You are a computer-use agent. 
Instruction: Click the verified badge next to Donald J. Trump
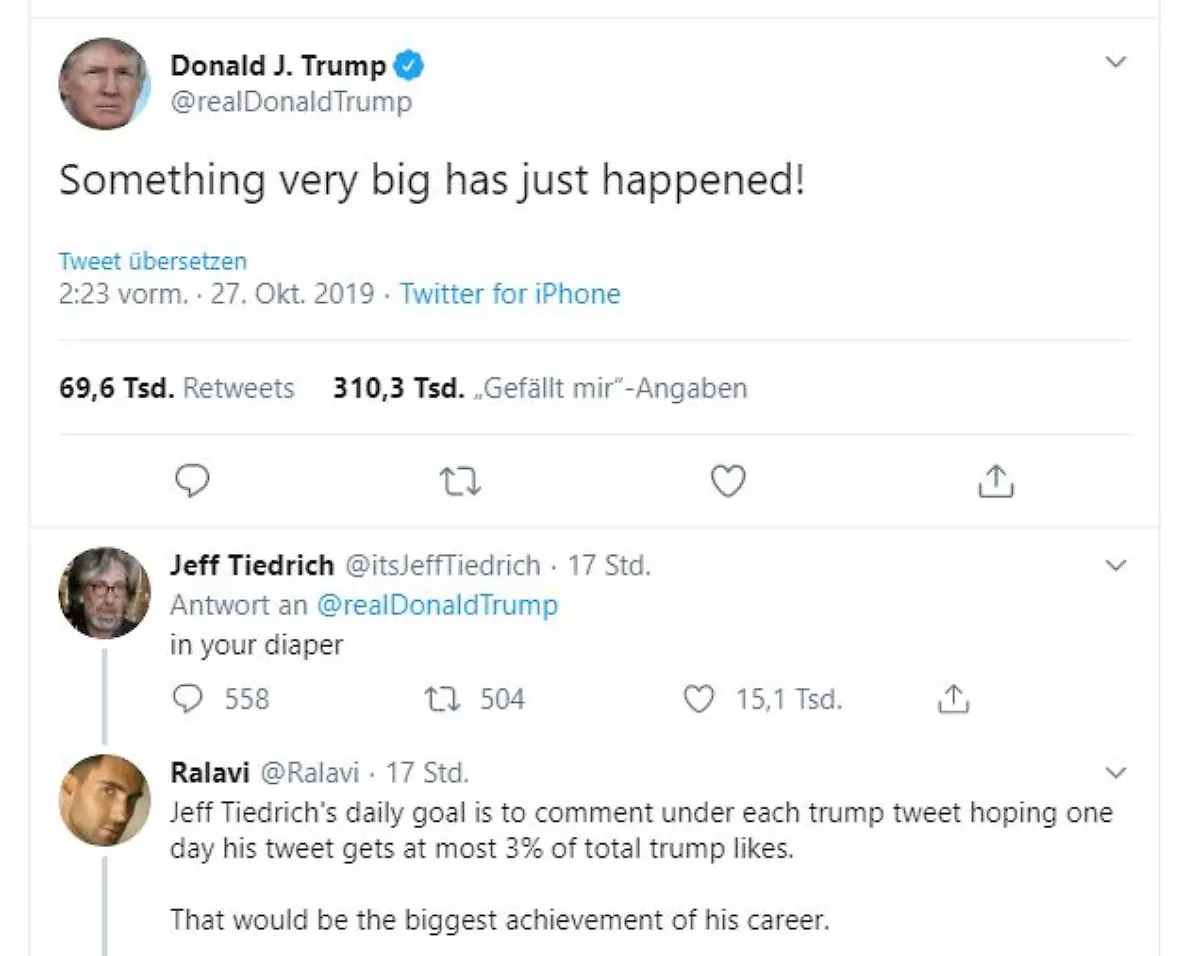tap(408, 64)
